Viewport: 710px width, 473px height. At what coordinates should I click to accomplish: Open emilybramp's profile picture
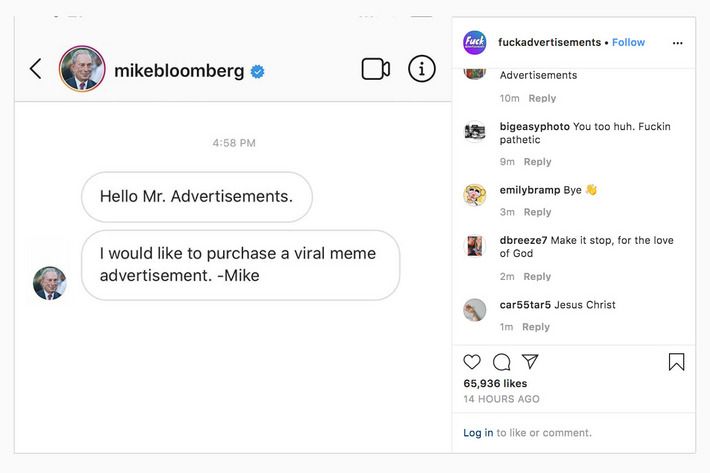point(475,195)
